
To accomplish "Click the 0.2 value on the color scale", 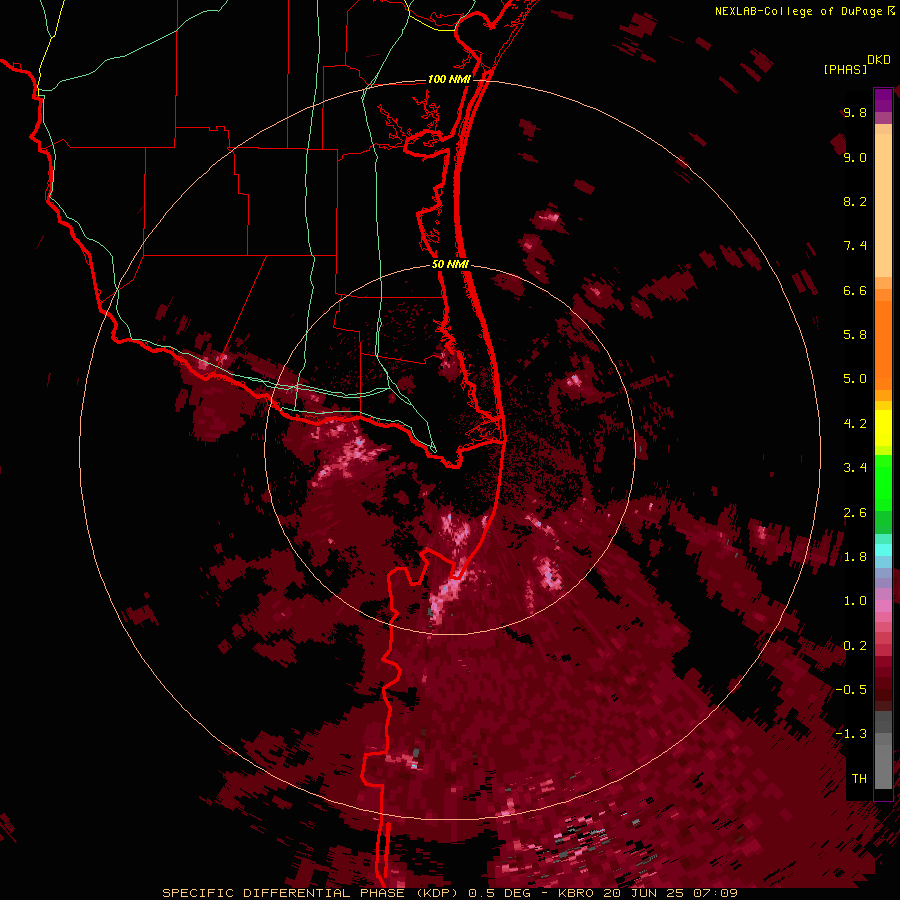I will click(x=855, y=646).
